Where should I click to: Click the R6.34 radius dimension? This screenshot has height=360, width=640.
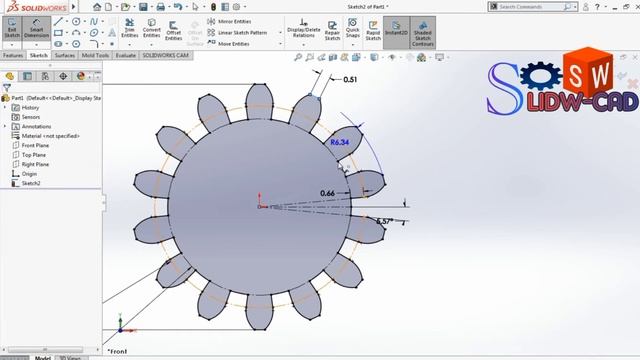(340, 142)
